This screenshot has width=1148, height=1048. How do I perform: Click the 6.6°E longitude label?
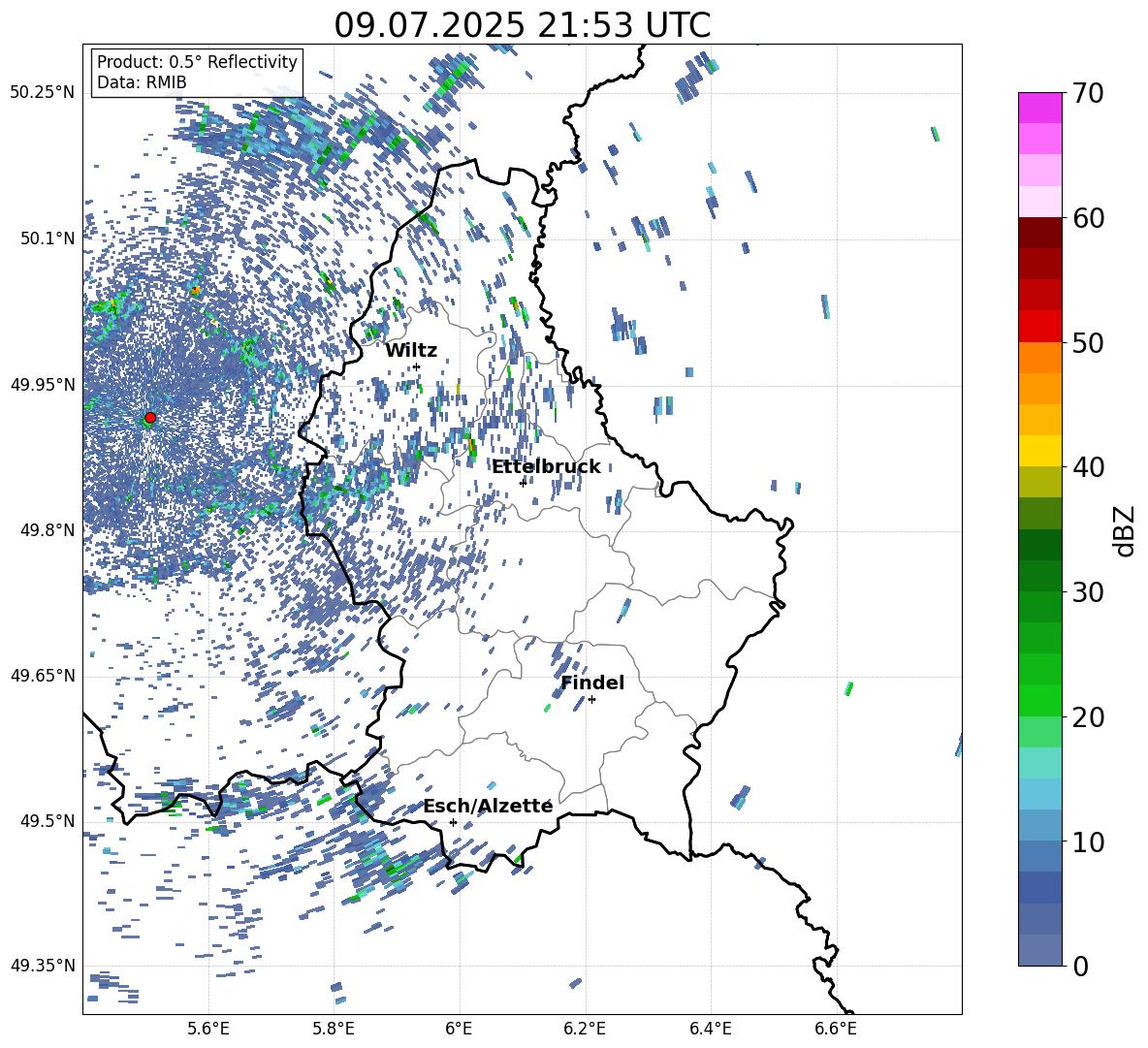[x=836, y=1029]
